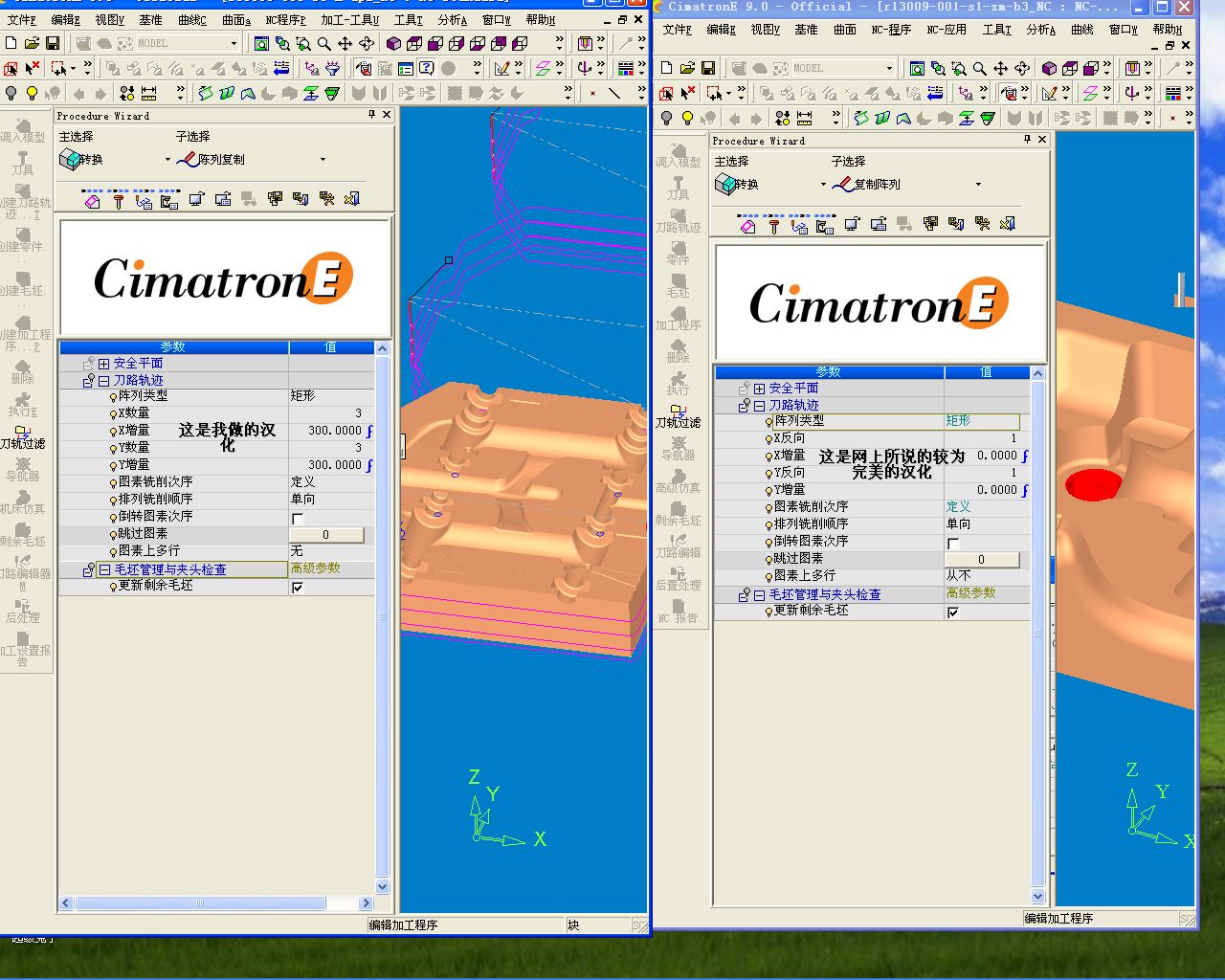
Task: Click last icon in left Procedure Wizard row
Action: click(x=352, y=199)
